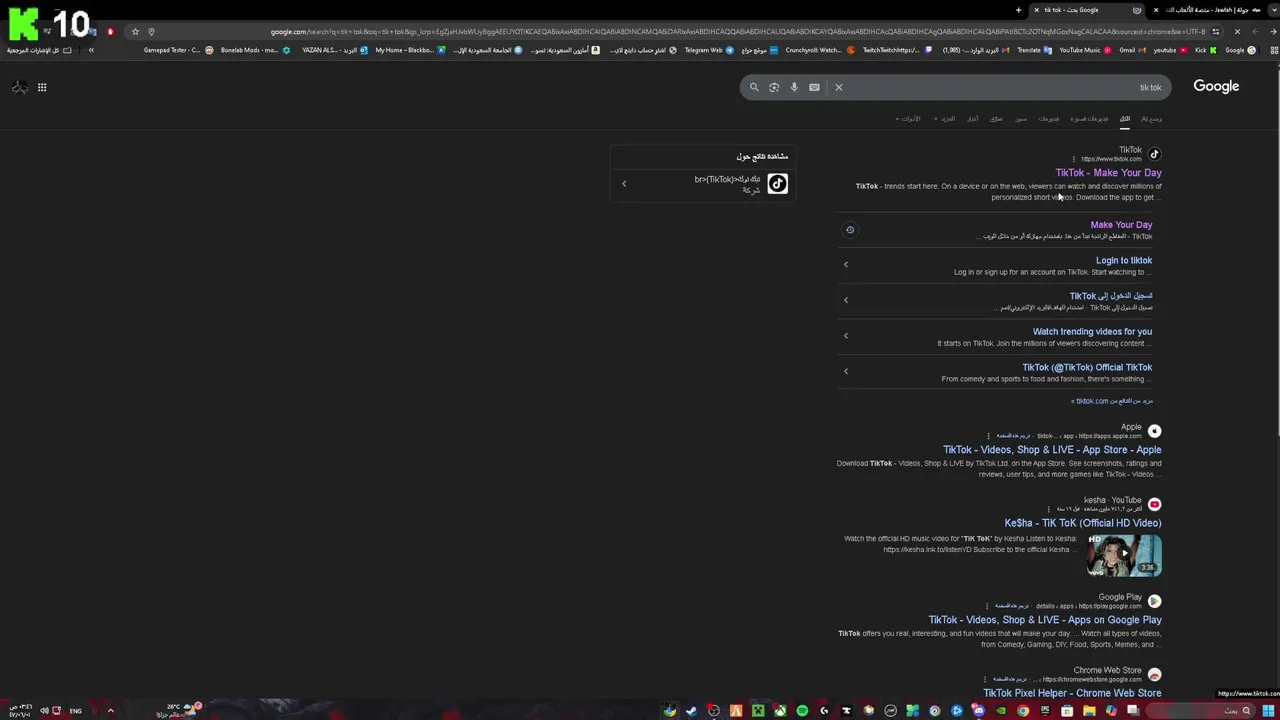The image size is (1280, 720).
Task: Switch to the News search tab
Action: (x=972, y=119)
